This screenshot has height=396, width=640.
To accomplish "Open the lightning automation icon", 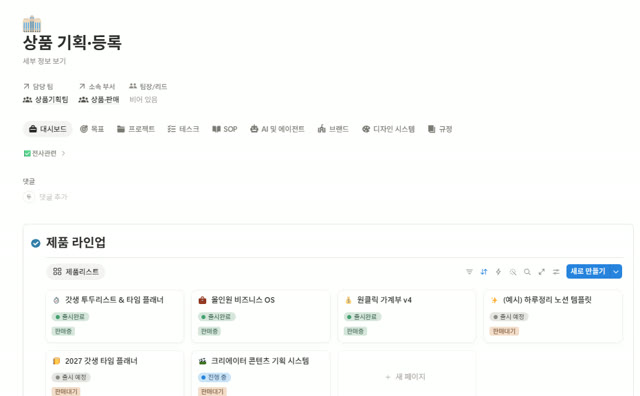I will [x=498, y=272].
